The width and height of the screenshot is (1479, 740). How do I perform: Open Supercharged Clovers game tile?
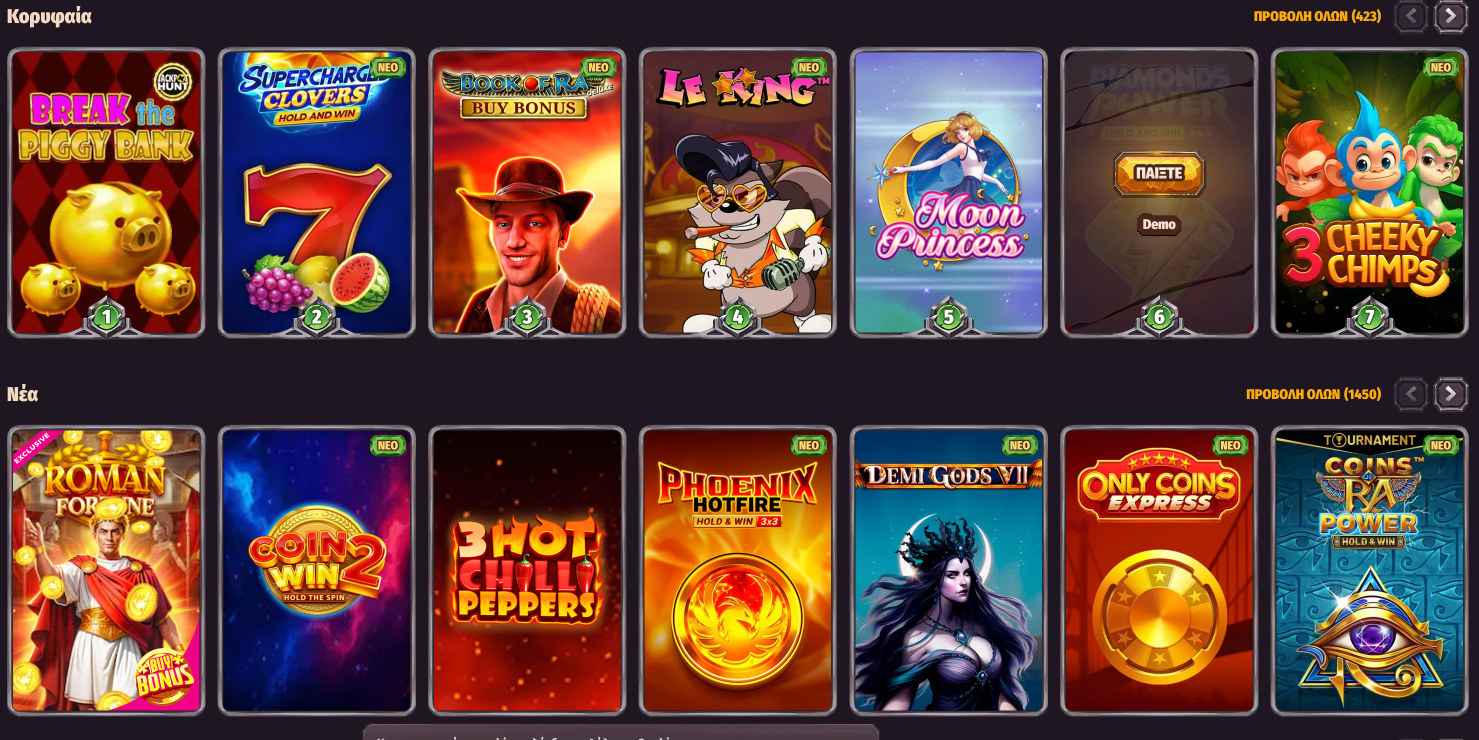click(316, 192)
